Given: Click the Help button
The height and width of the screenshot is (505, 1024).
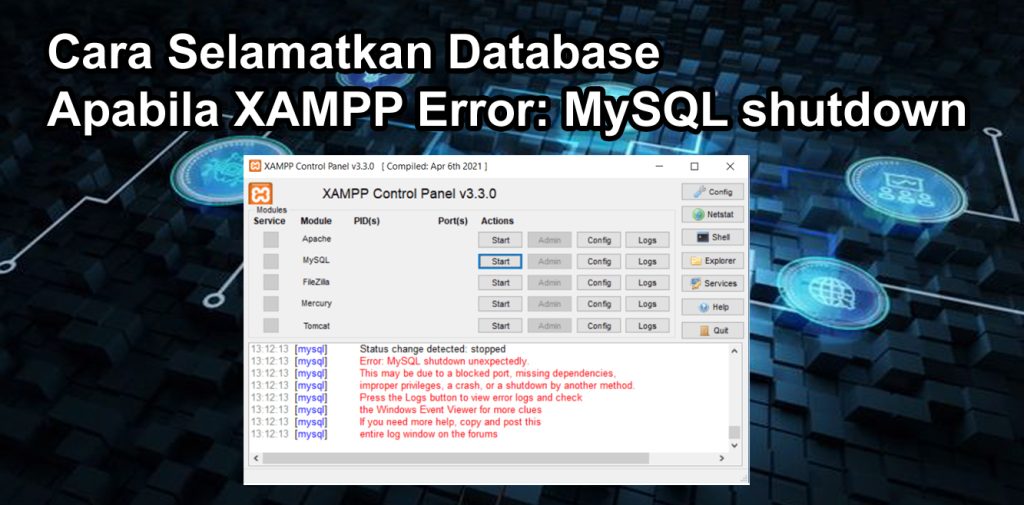Looking at the screenshot, I should point(712,307).
